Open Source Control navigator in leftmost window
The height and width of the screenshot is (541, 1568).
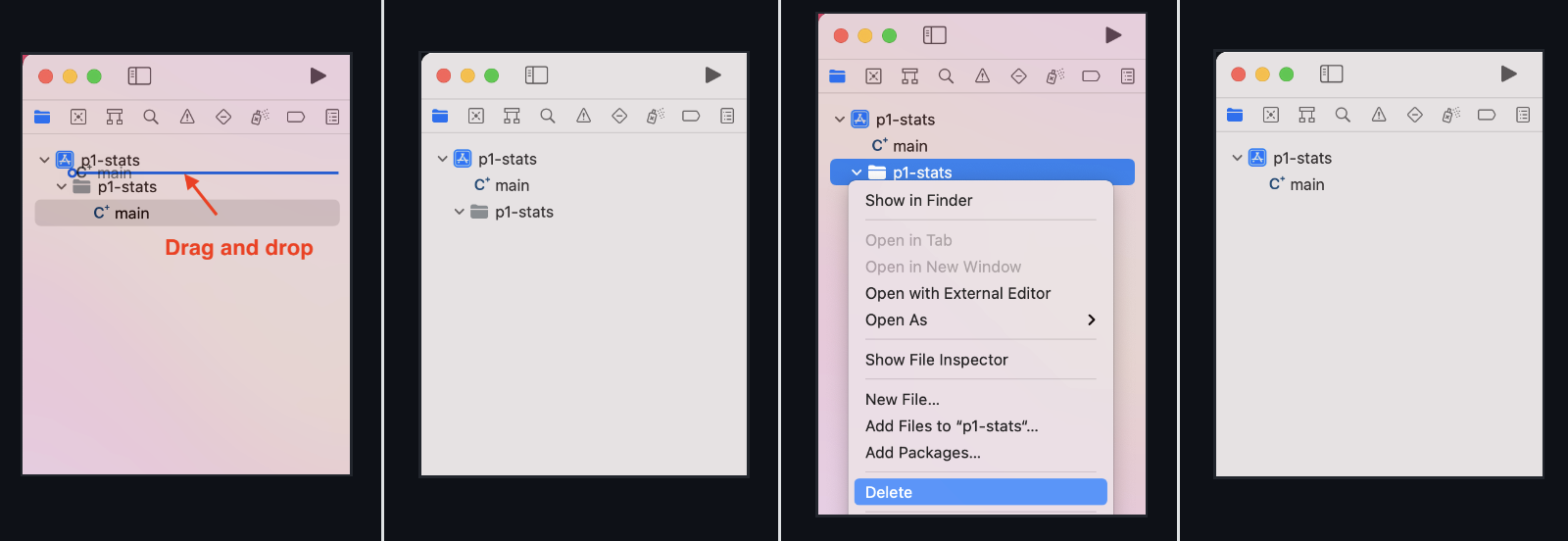pyautogui.click(x=78, y=117)
